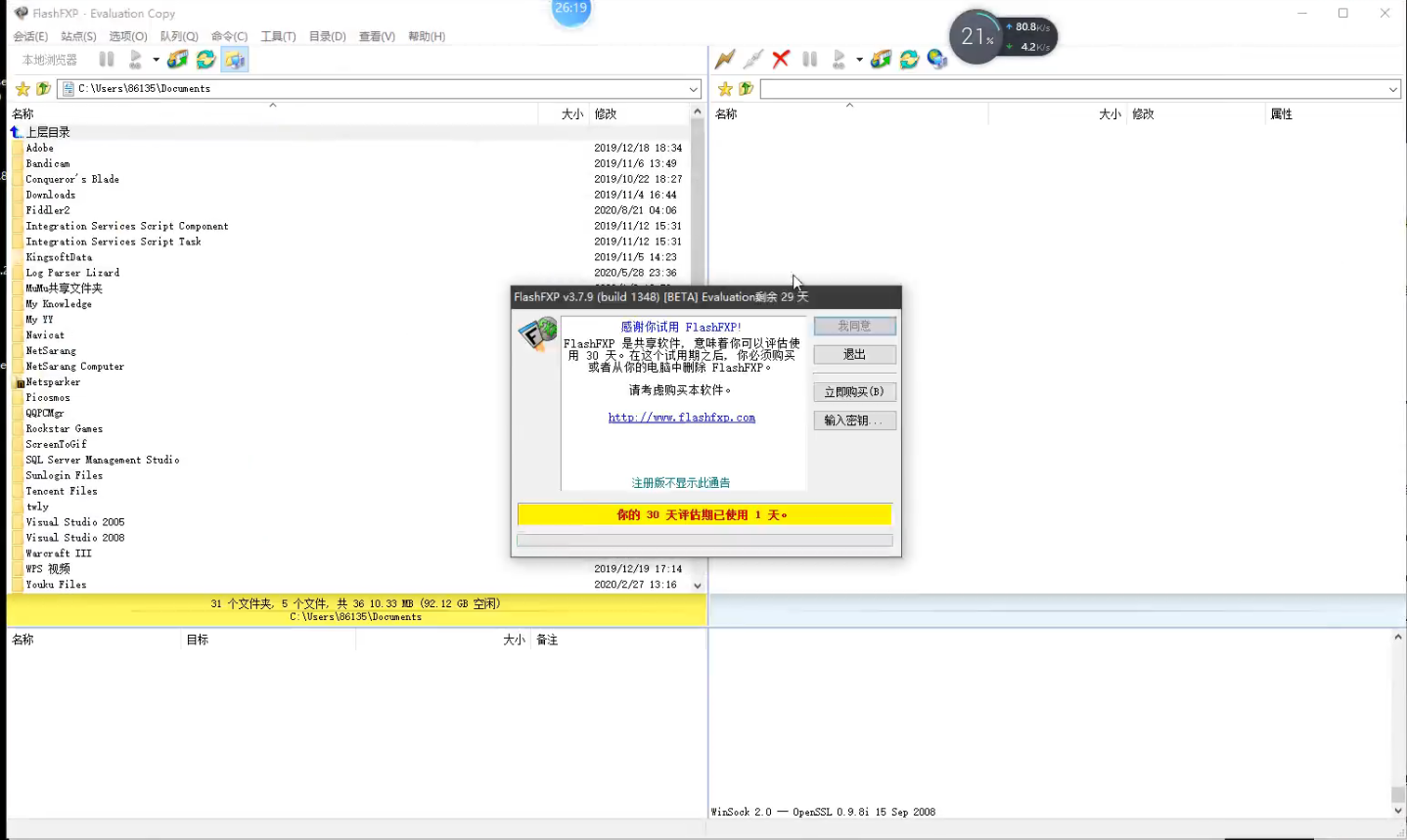This screenshot has height=840, width=1407.
Task: Click the FlashFXP app icon in the title bar
Action: click(x=21, y=13)
